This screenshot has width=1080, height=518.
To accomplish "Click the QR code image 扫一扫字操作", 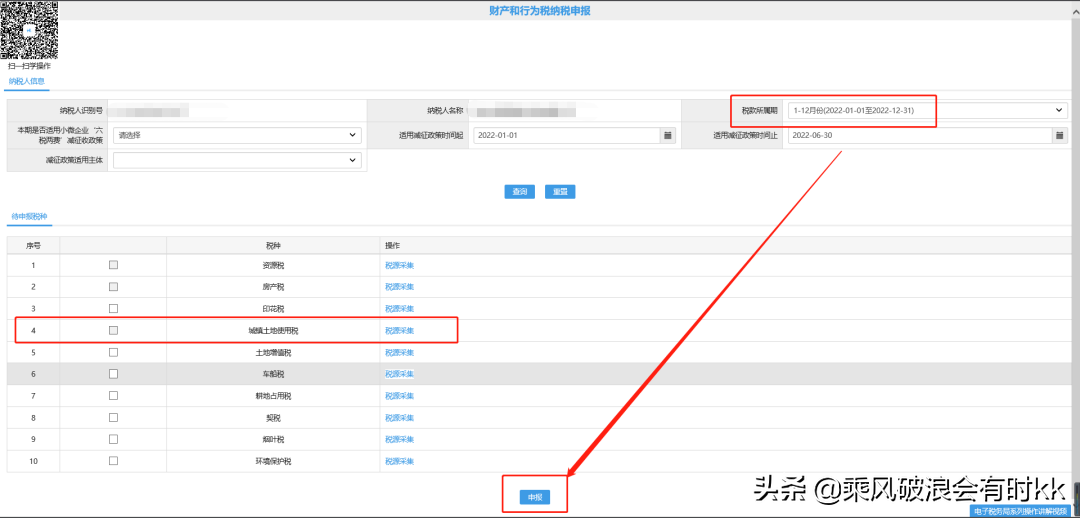I will click(x=29, y=30).
